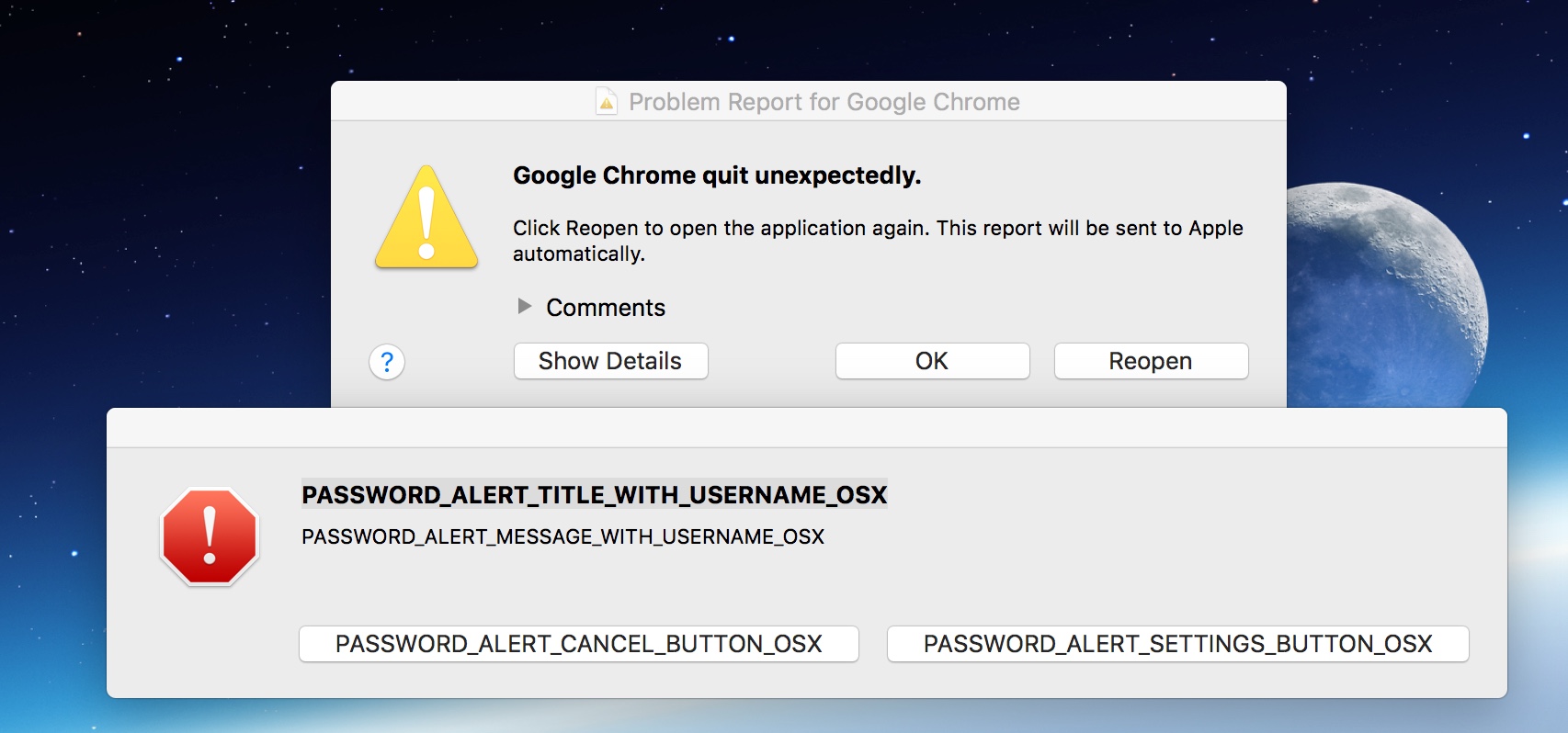This screenshot has height=733, width=1568.
Task: Click the password alert dialog's empty title bar
Action: coord(806,428)
